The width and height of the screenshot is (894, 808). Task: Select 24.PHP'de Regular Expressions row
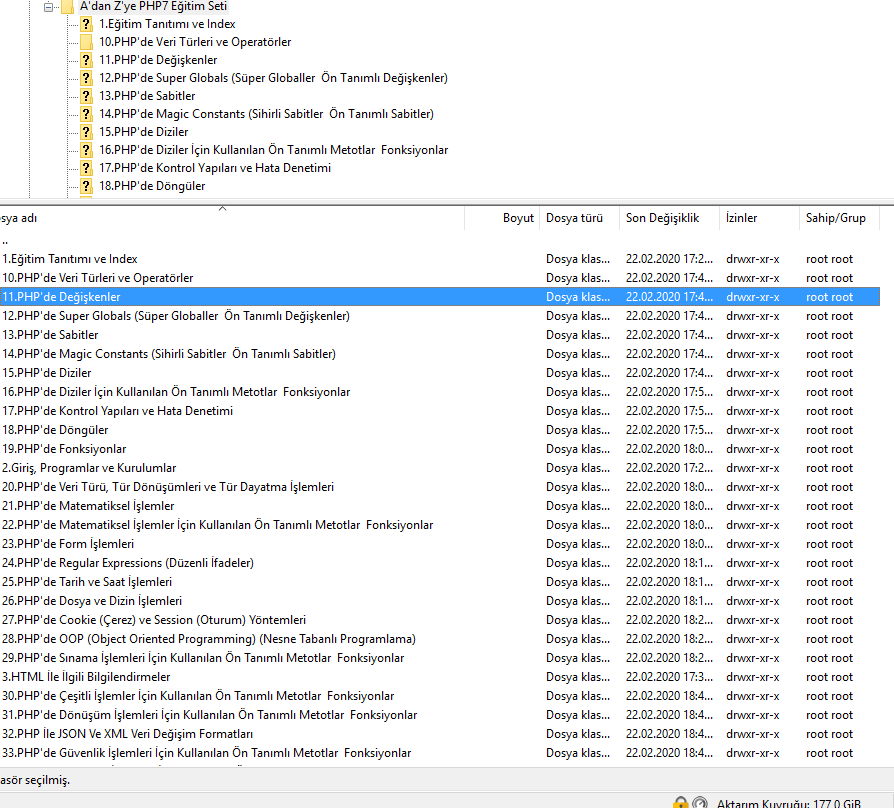(440, 563)
